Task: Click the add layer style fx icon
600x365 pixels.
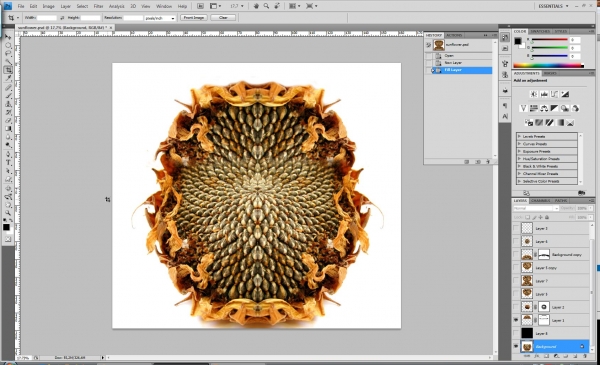Action: [536, 356]
